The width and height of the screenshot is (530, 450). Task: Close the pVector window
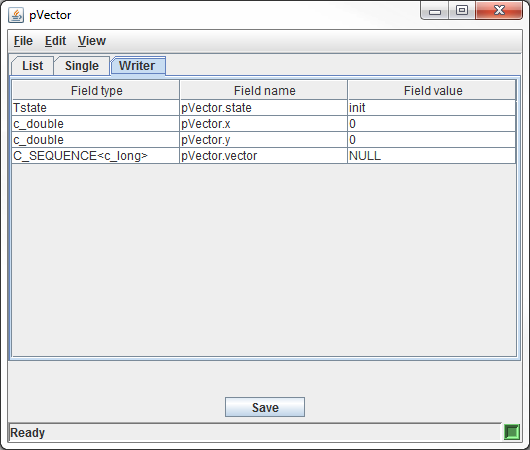click(499, 10)
